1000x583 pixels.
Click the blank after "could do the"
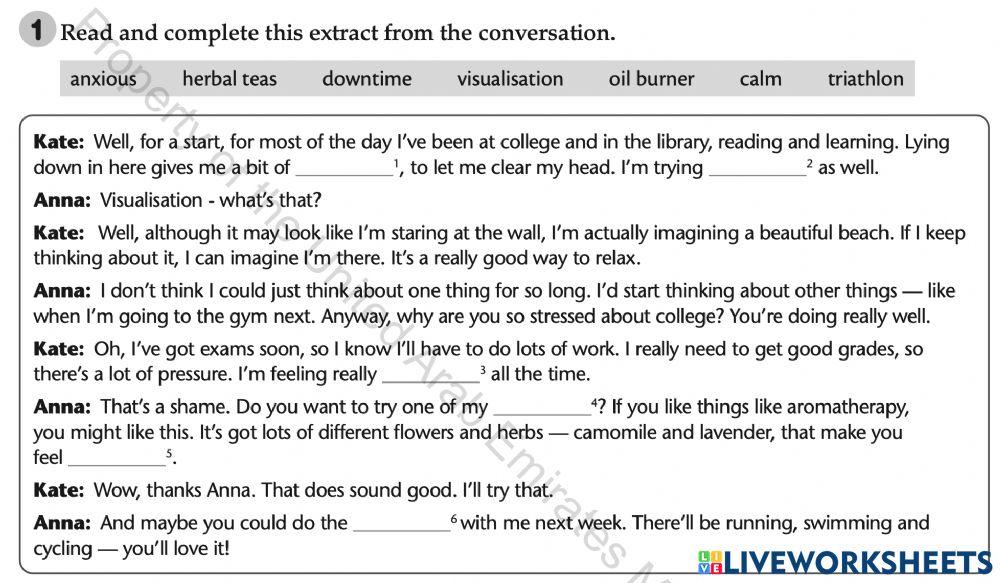[x=402, y=523]
